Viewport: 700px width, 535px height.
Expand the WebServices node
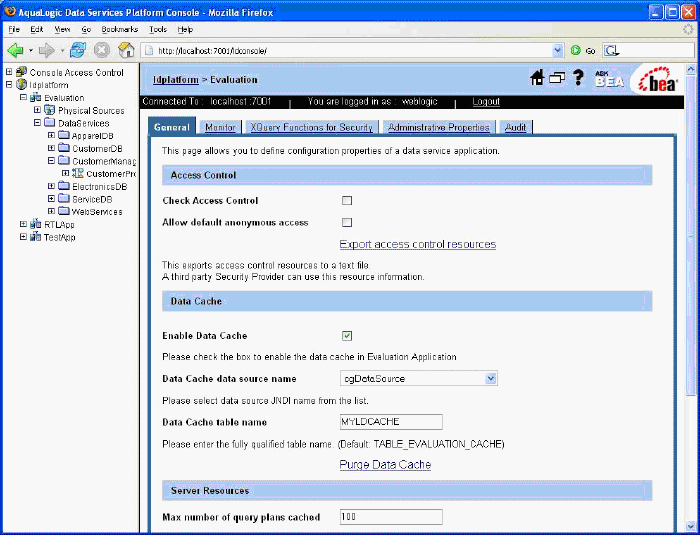[51, 211]
